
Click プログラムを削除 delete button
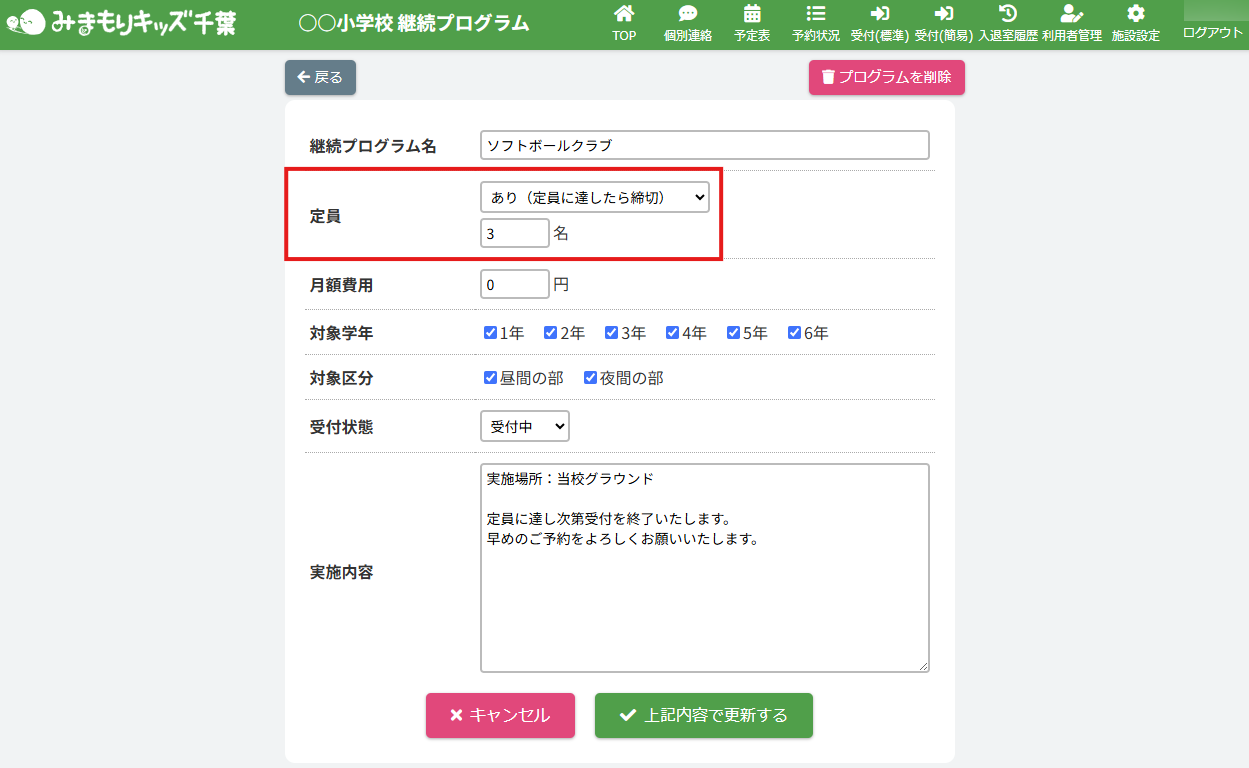click(886, 77)
